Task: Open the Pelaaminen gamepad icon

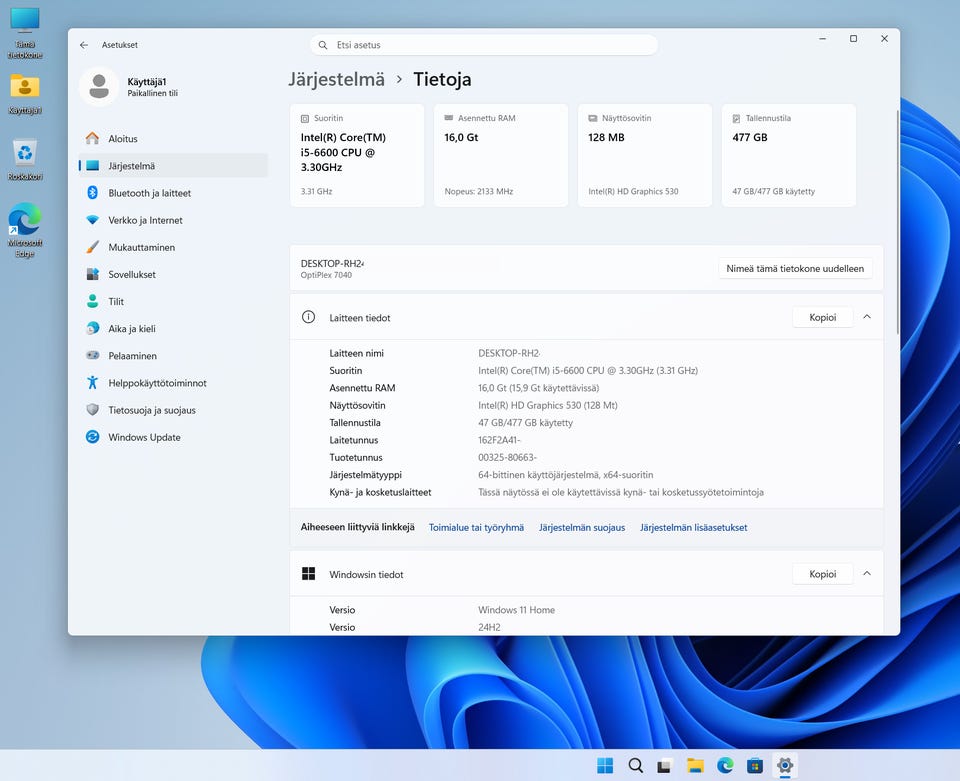Action: click(x=92, y=355)
